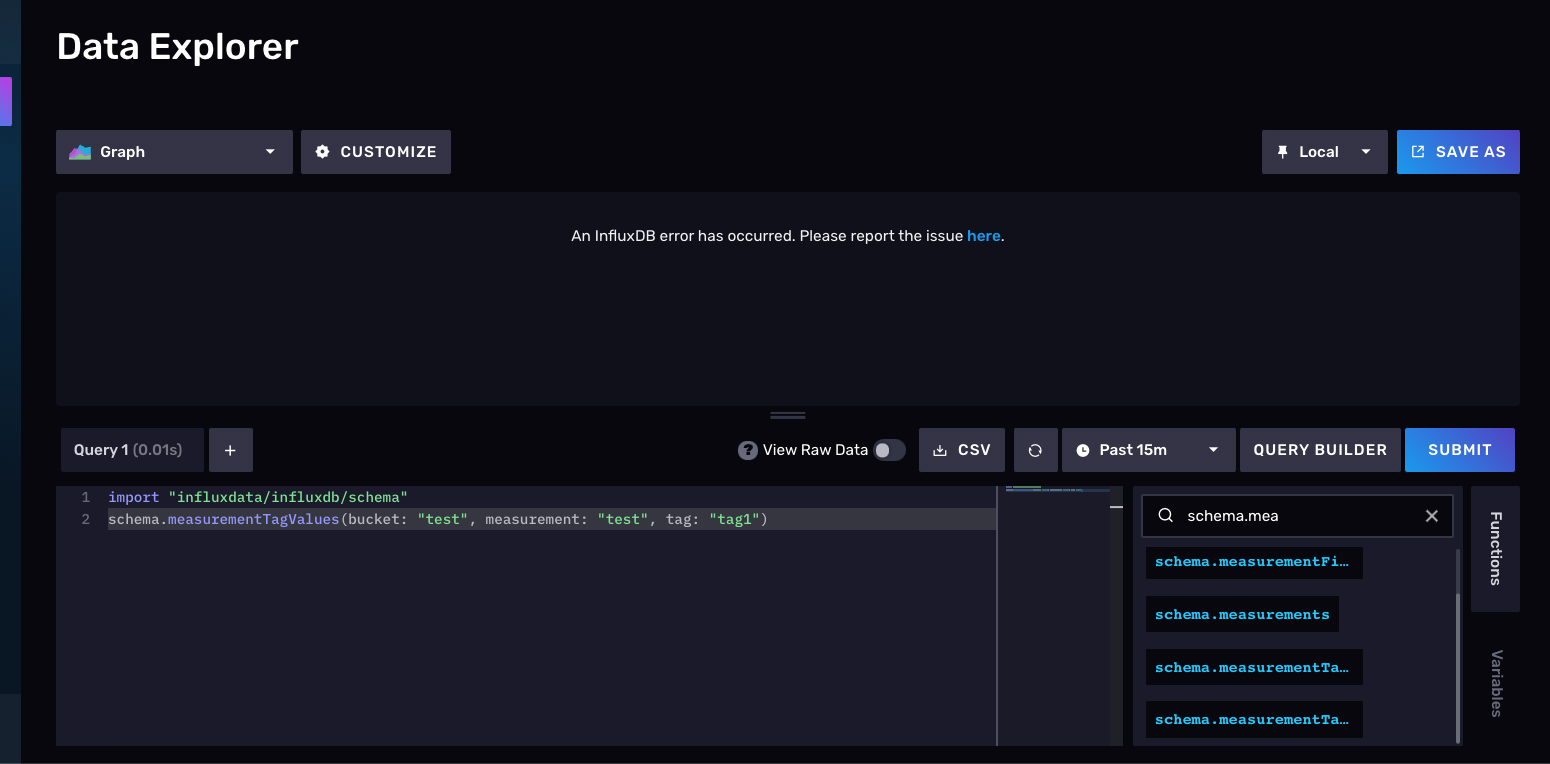Submit the current query
The height and width of the screenshot is (764, 1550).
(x=1459, y=449)
